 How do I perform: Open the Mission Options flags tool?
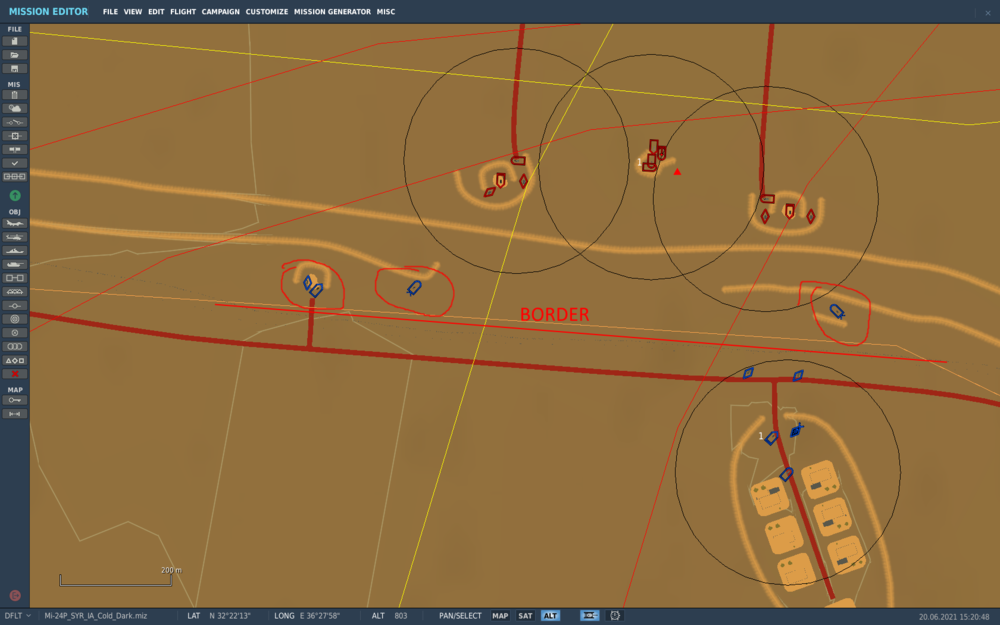[x=15, y=149]
